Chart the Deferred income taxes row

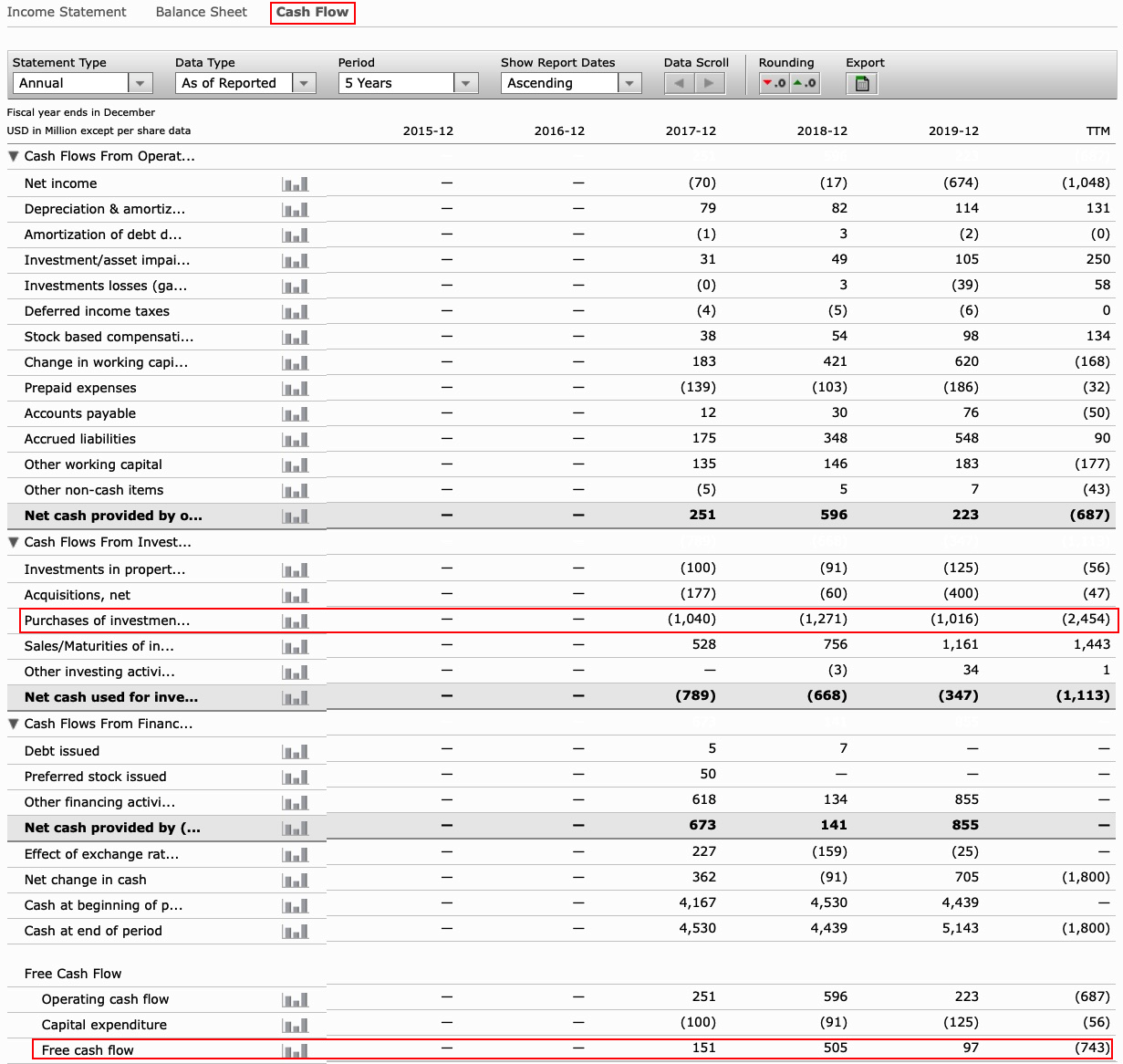296,312
